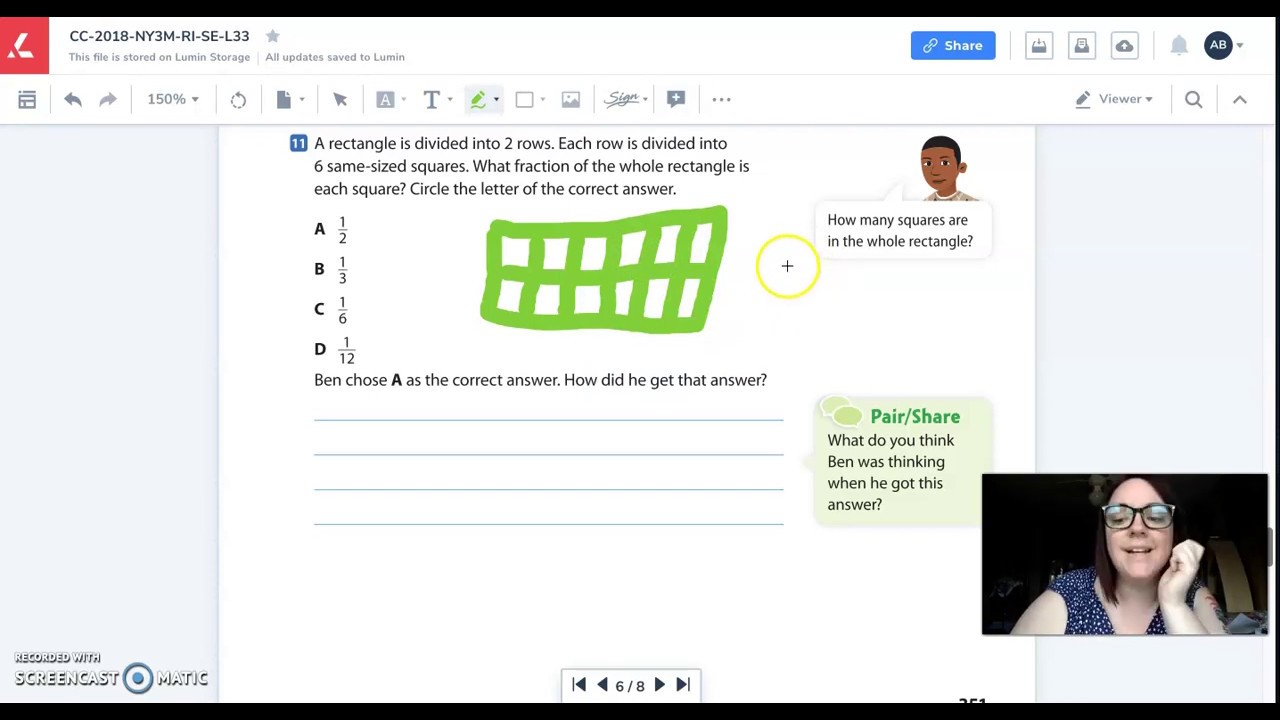Image resolution: width=1280 pixels, height=720 pixels.
Task: Open the Viewer mode dropdown
Action: [x=1114, y=99]
